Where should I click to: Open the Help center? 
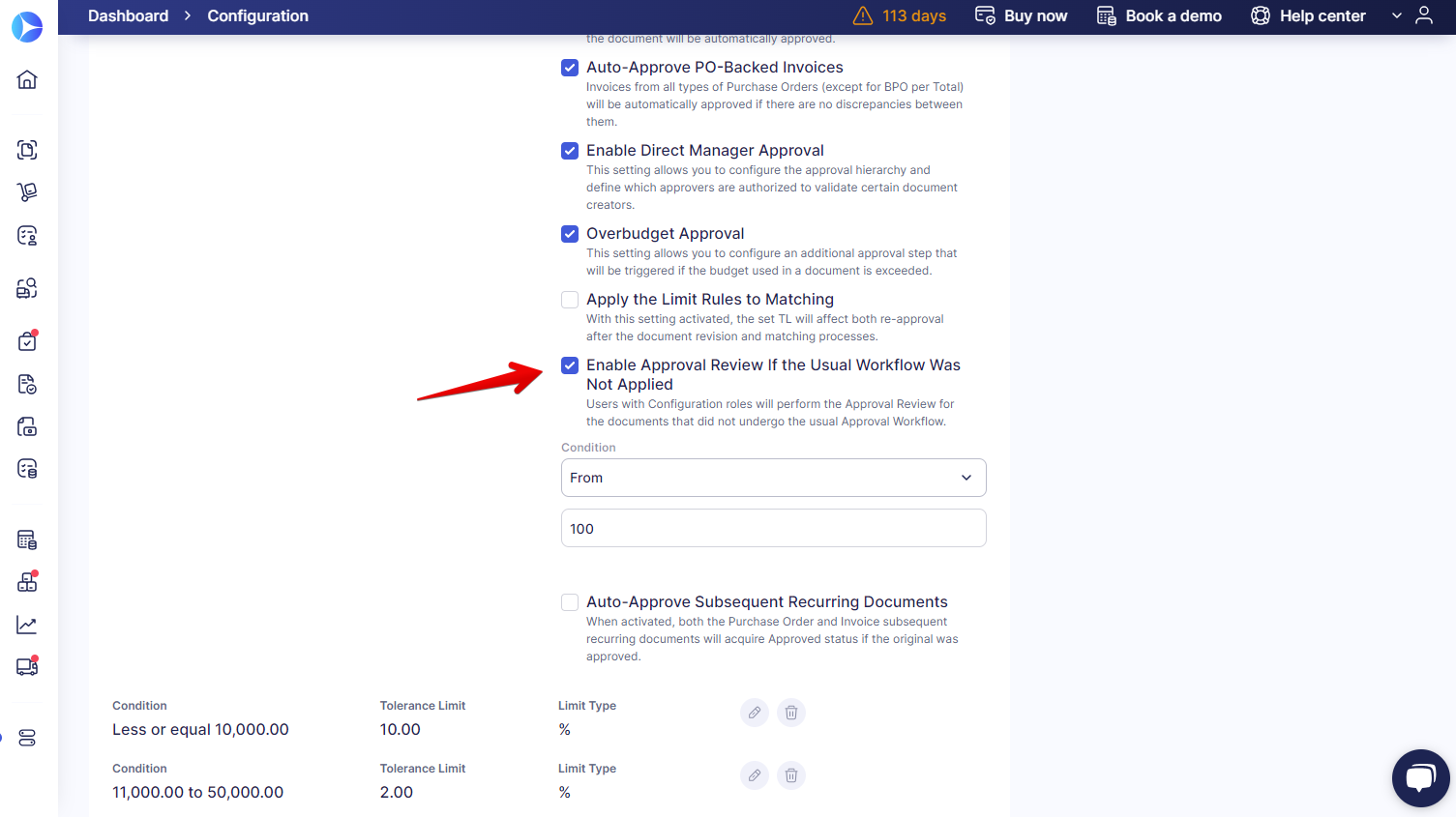click(x=1308, y=15)
